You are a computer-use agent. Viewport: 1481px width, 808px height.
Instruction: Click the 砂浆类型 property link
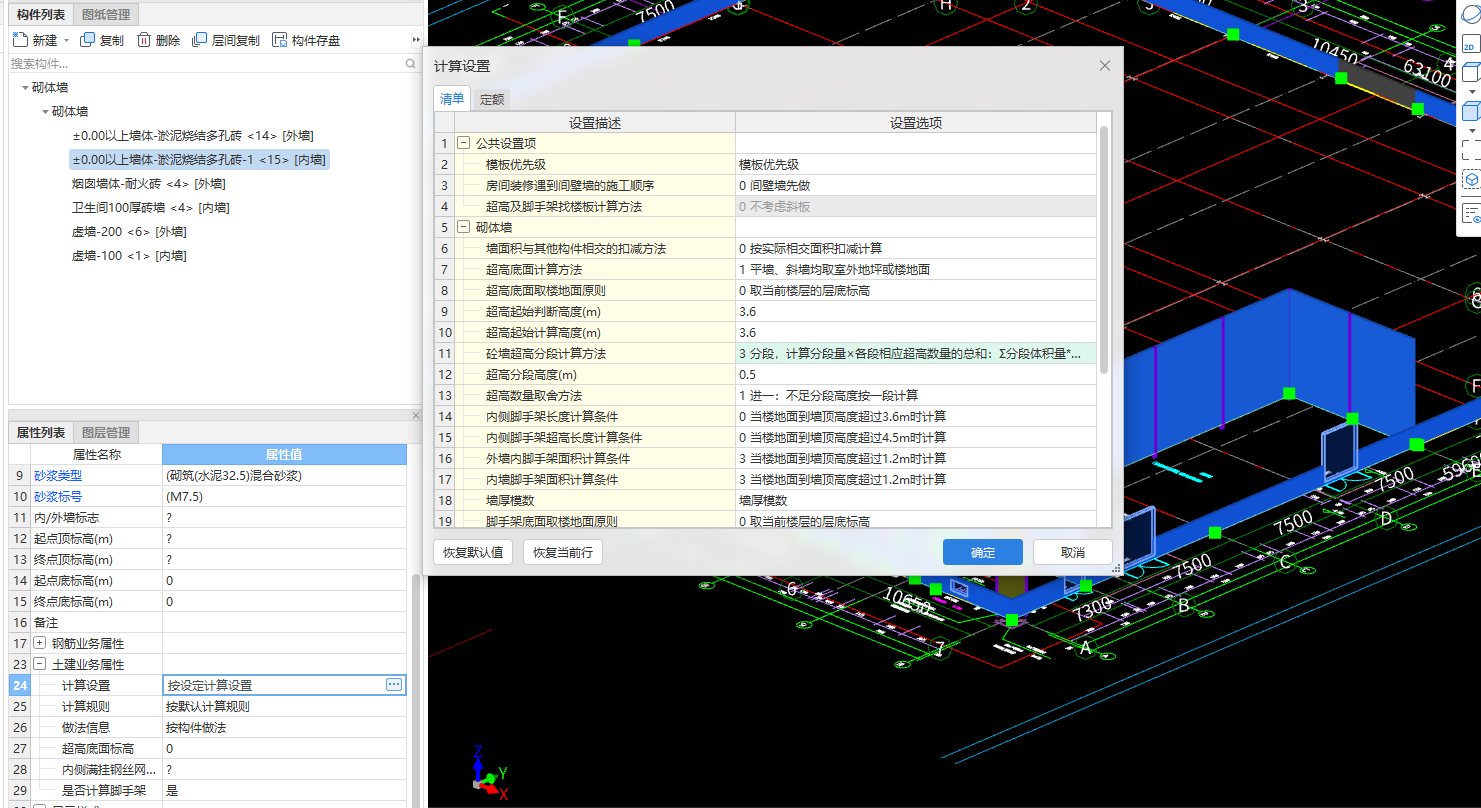coord(58,476)
